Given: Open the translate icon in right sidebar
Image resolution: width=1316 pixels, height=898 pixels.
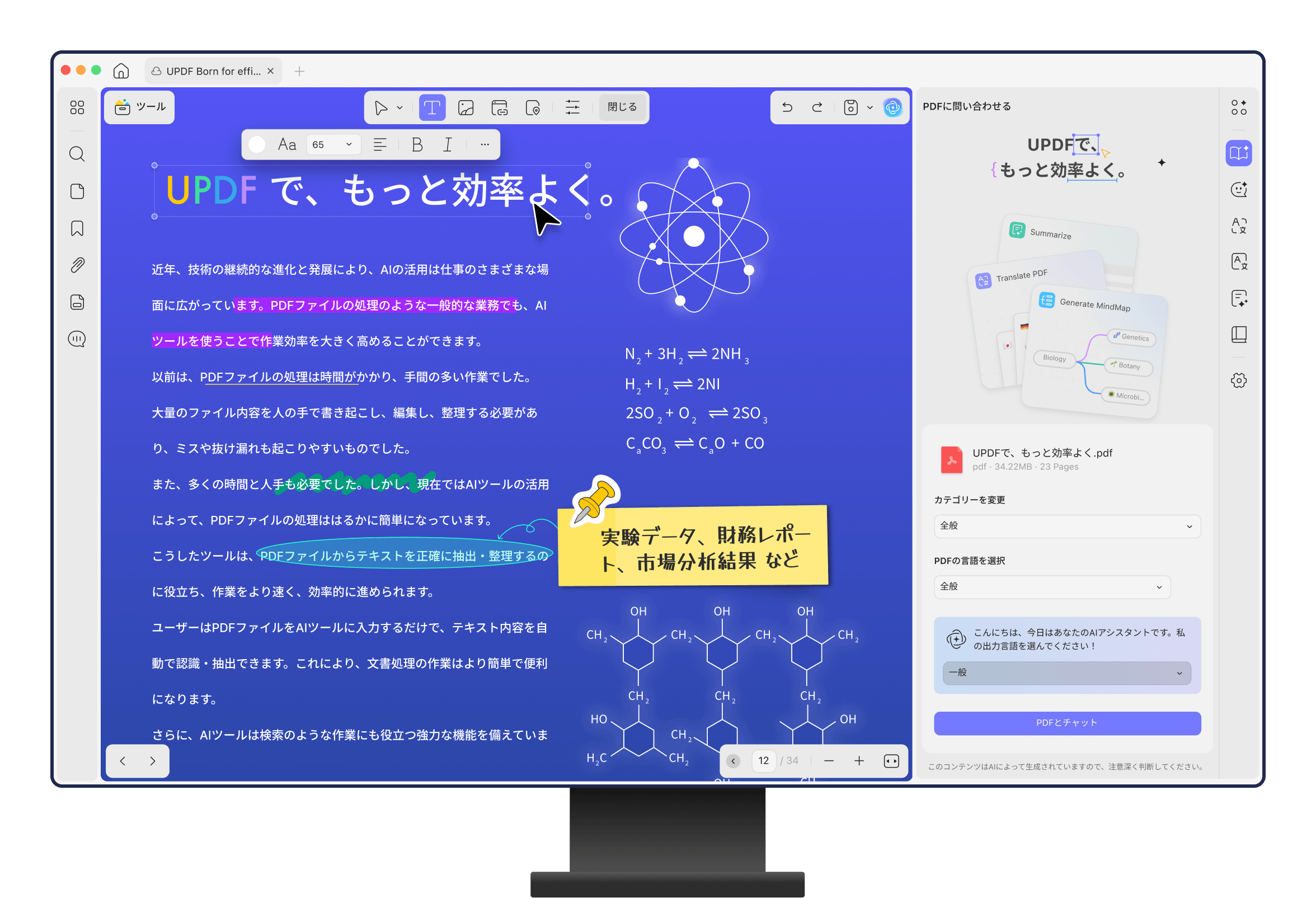Looking at the screenshot, I should tap(1238, 225).
